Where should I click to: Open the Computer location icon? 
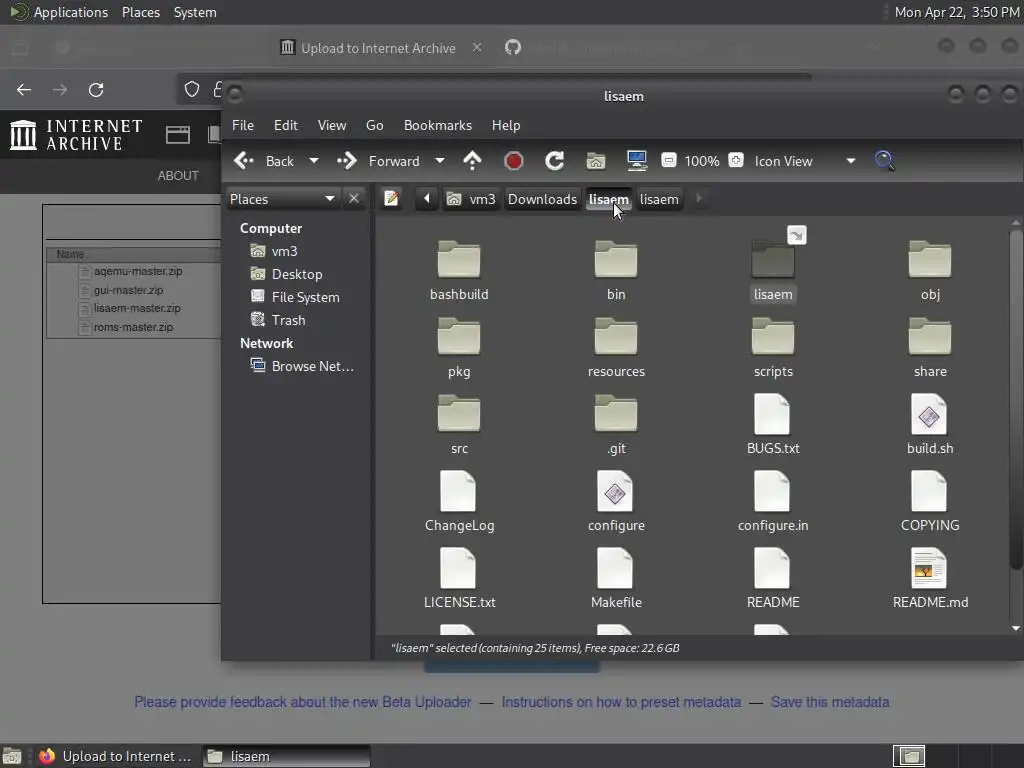pyautogui.click(x=636, y=161)
